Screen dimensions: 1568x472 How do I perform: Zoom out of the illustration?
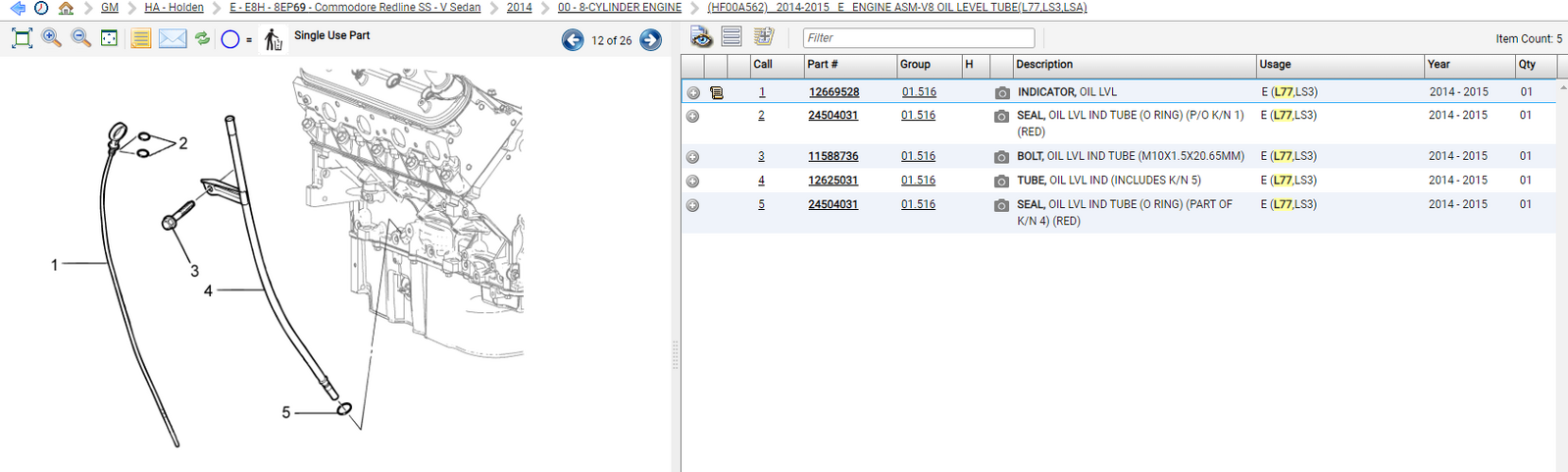81,38
